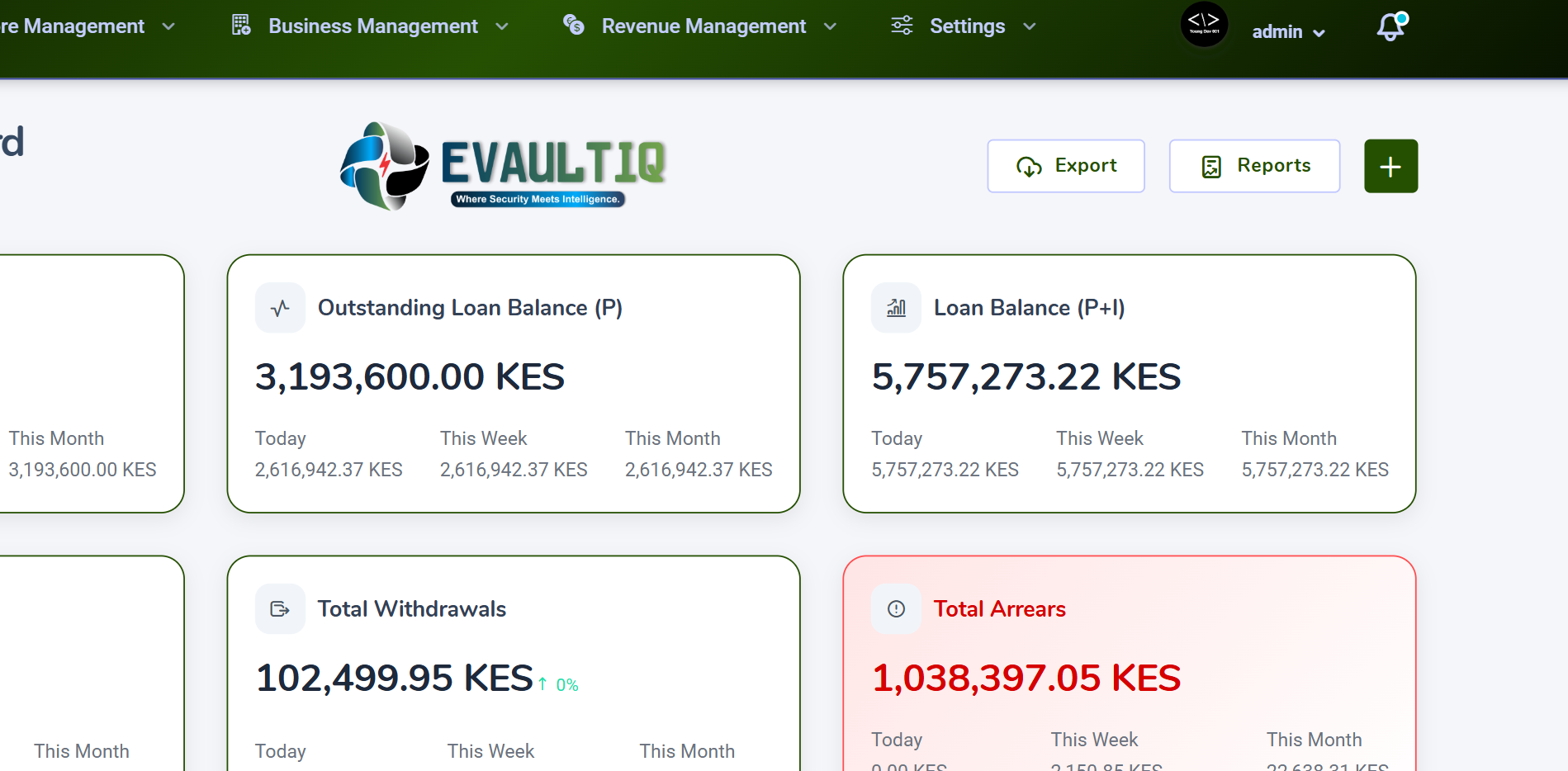Viewport: 1568px width, 771px height.
Task: Select the Outstanding Loan Balance (P) title
Action: pos(470,308)
